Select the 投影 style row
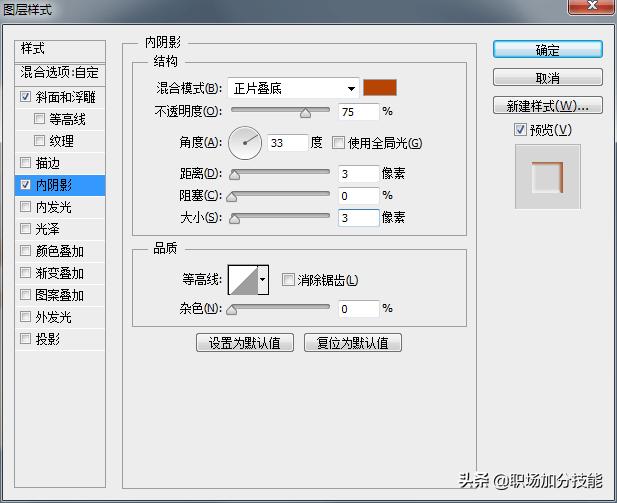 [x=60, y=338]
